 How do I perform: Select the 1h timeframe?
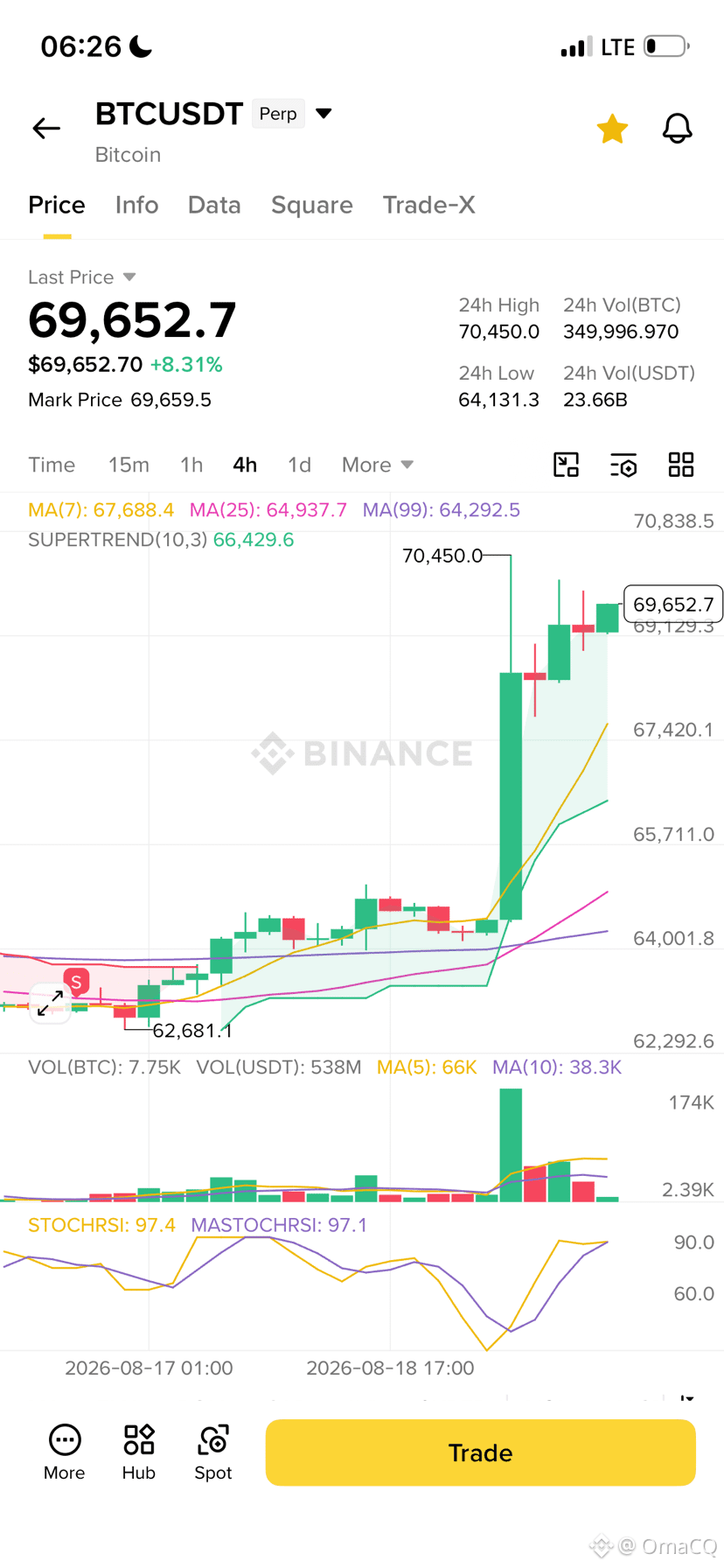point(191,465)
